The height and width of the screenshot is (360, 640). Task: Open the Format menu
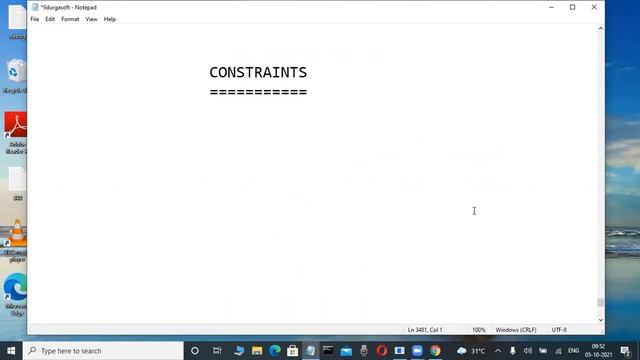click(x=70, y=19)
